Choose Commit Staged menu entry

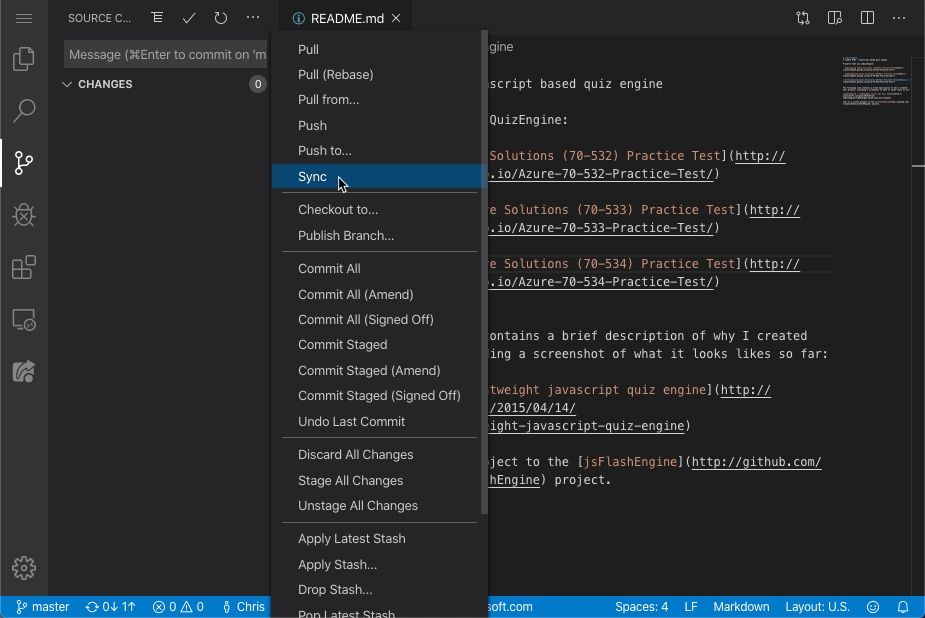point(379,345)
